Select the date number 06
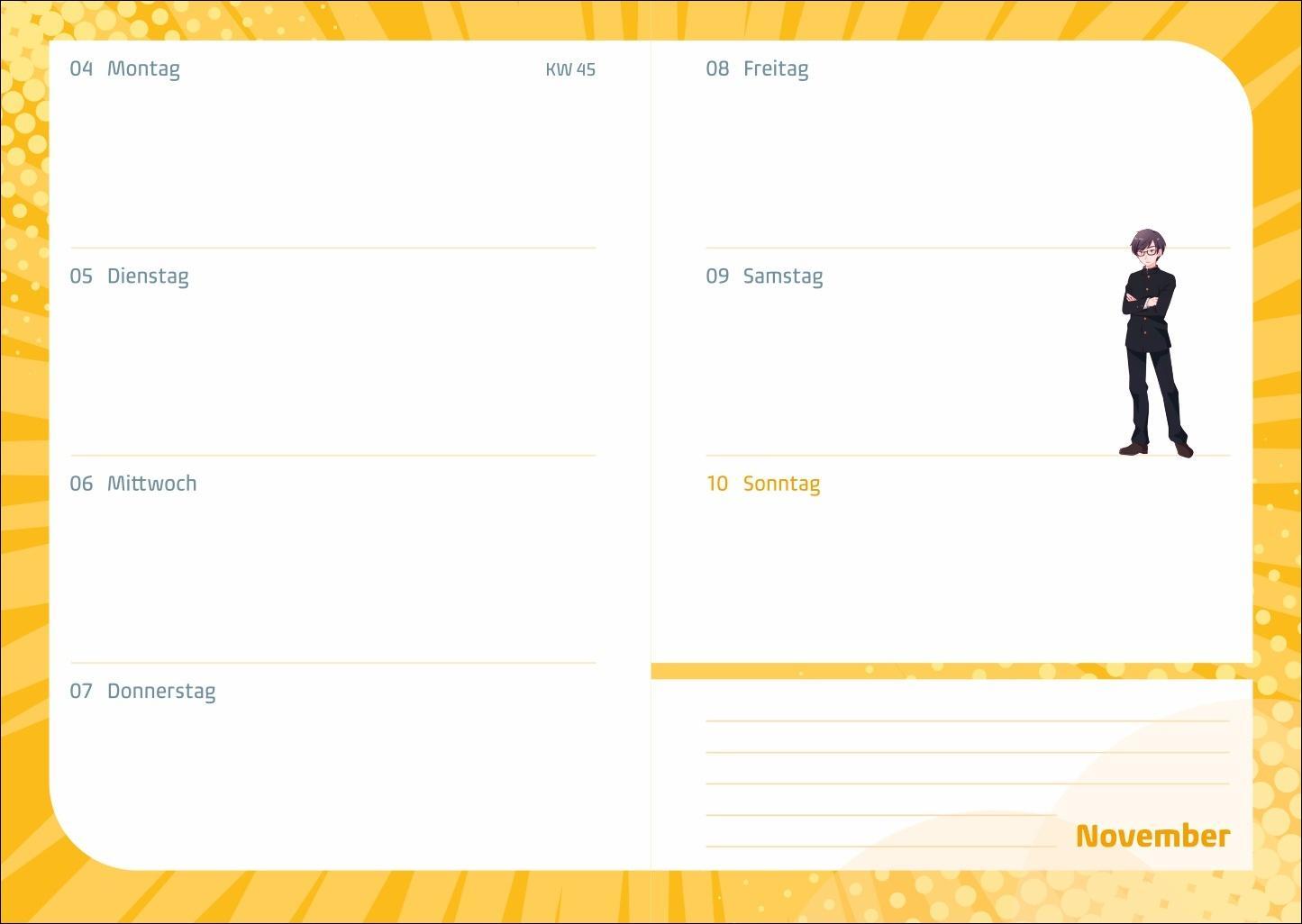 [x=81, y=484]
